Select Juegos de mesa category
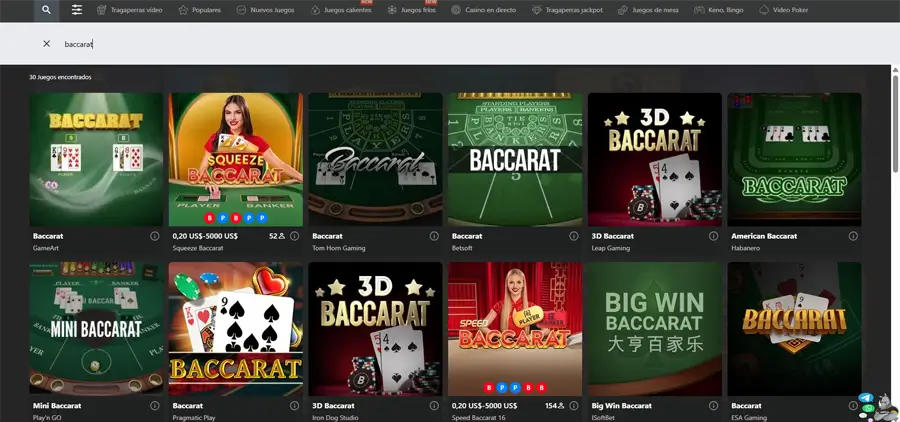This screenshot has width=900, height=422. [648, 10]
